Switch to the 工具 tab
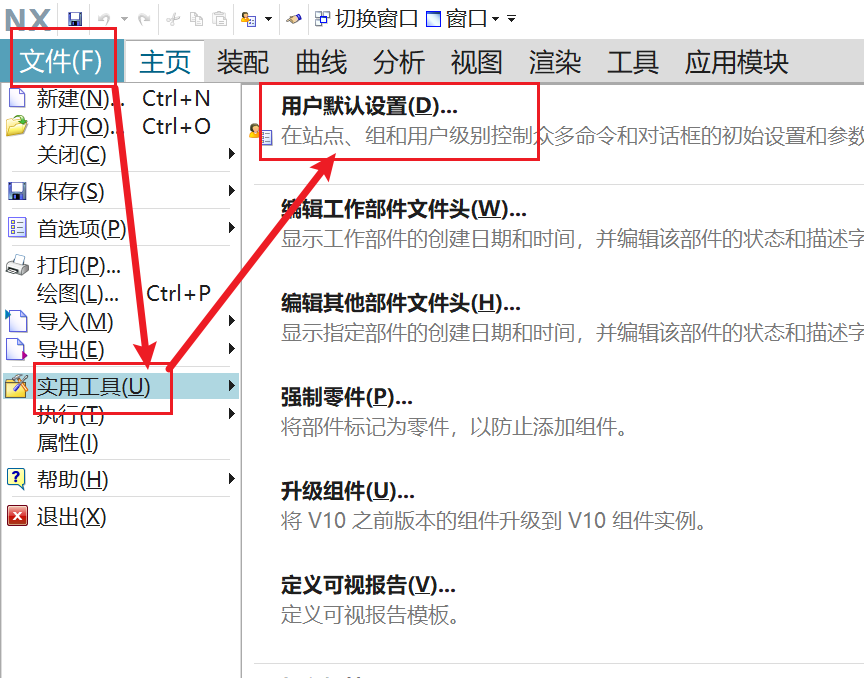 coord(633,62)
